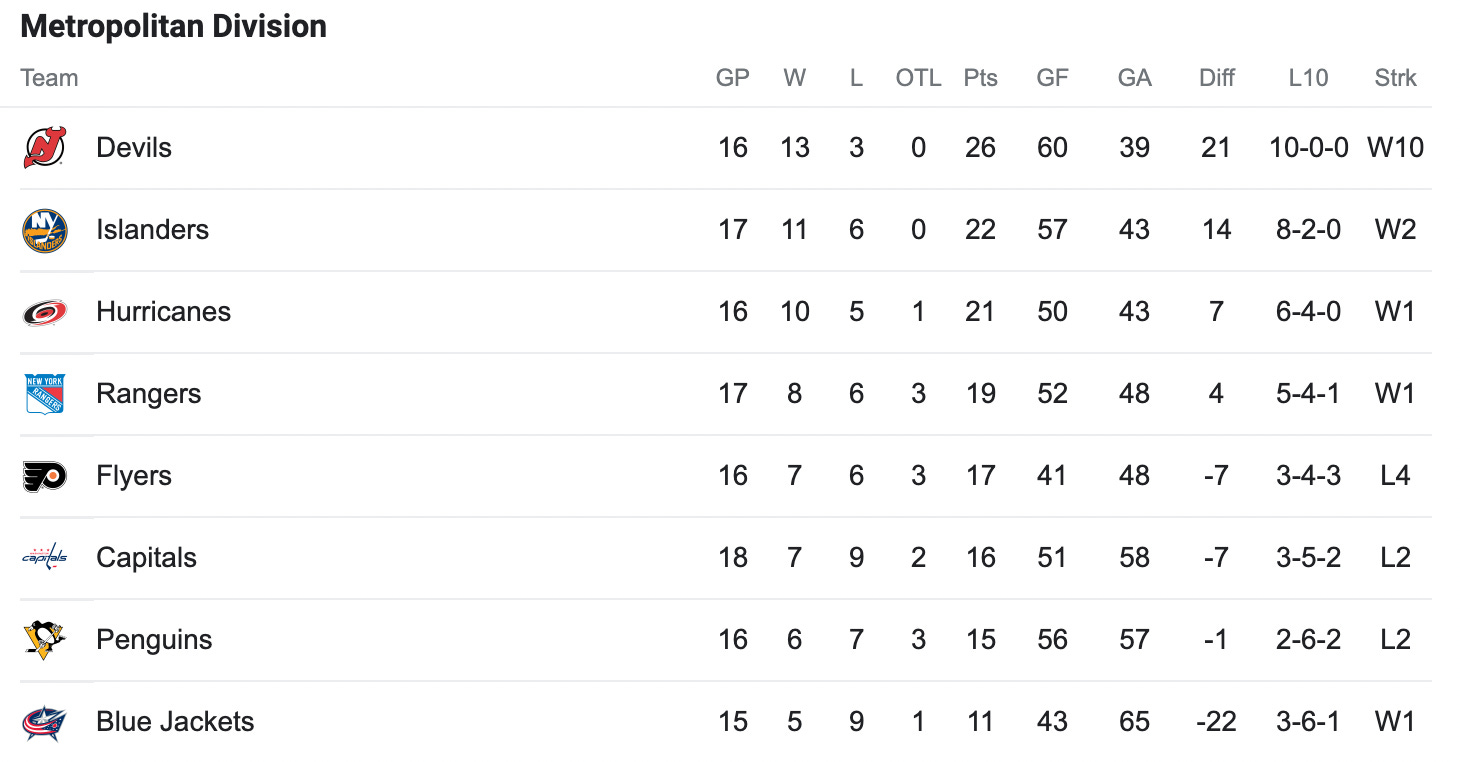Click the Blue Jackets team logo
Viewport: 1460px width, 762px height.
45,722
